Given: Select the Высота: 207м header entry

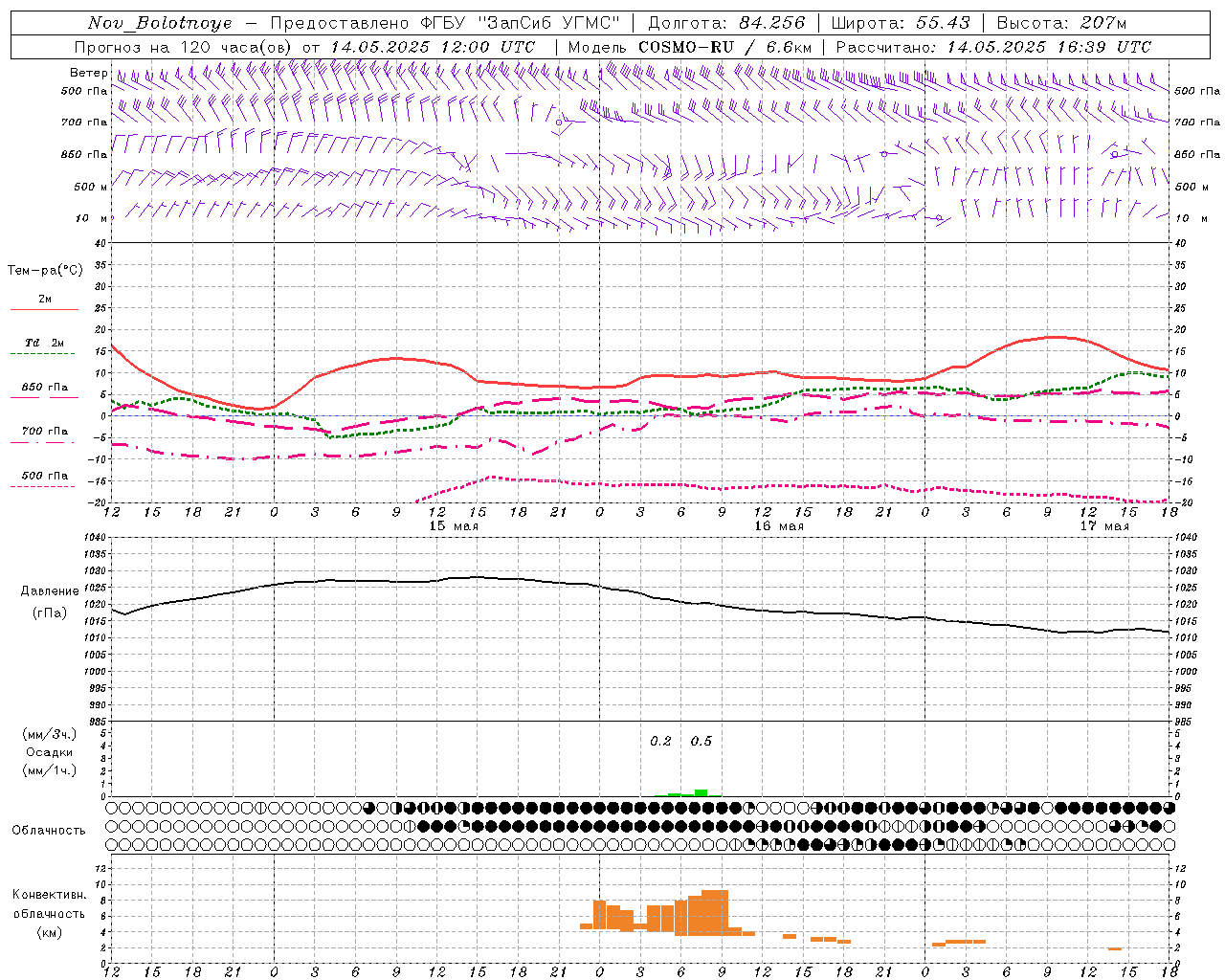Looking at the screenshot, I should (1061, 23).
